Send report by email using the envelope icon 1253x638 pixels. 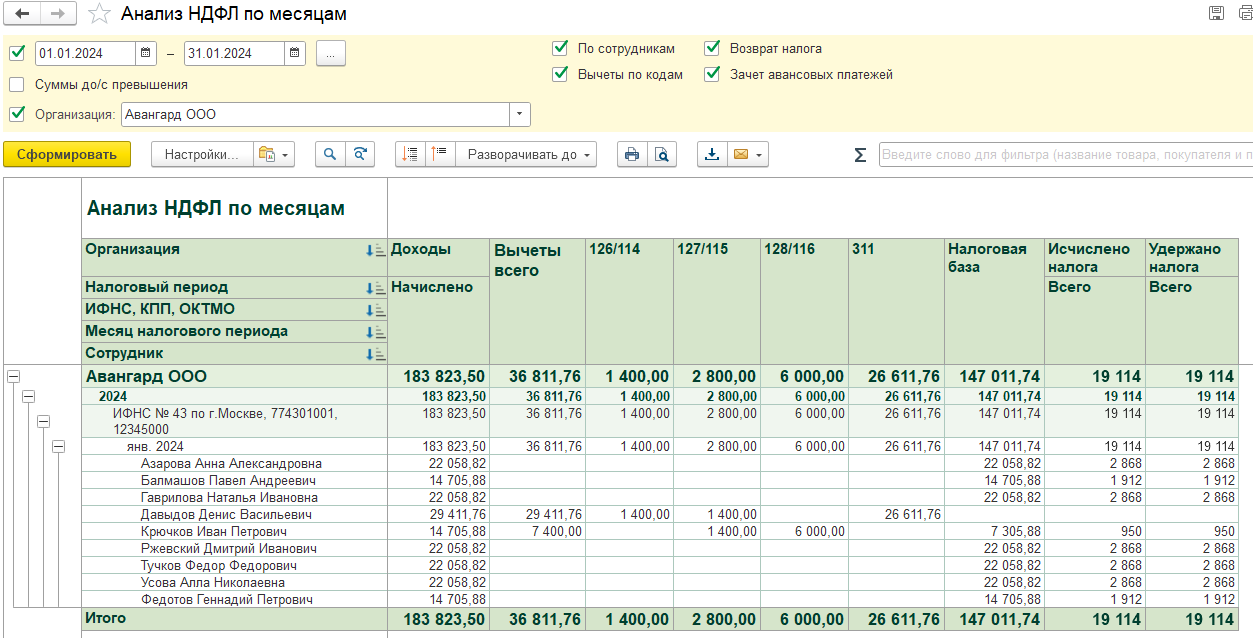(x=741, y=154)
